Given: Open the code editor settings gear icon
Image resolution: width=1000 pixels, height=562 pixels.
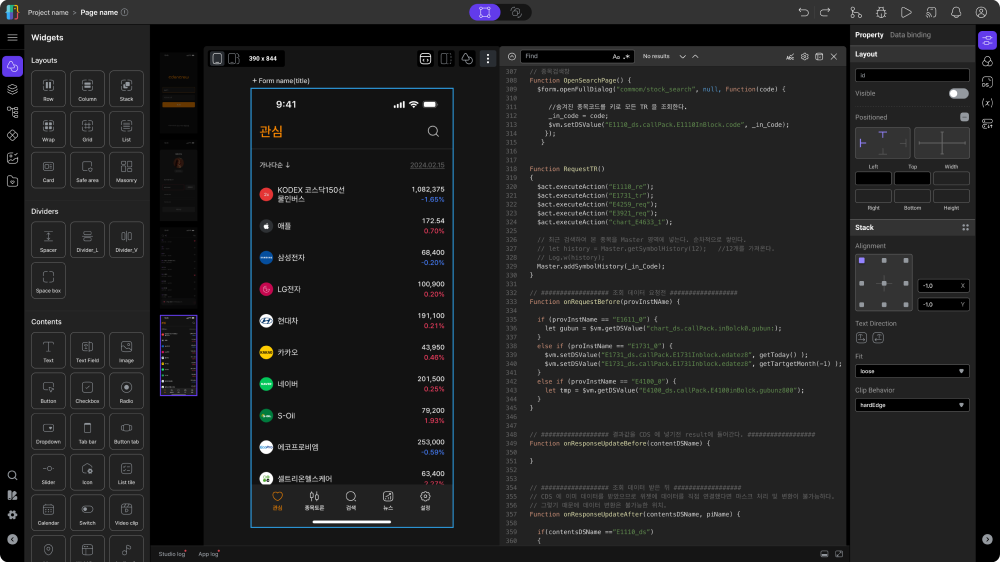Looking at the screenshot, I should 804,57.
